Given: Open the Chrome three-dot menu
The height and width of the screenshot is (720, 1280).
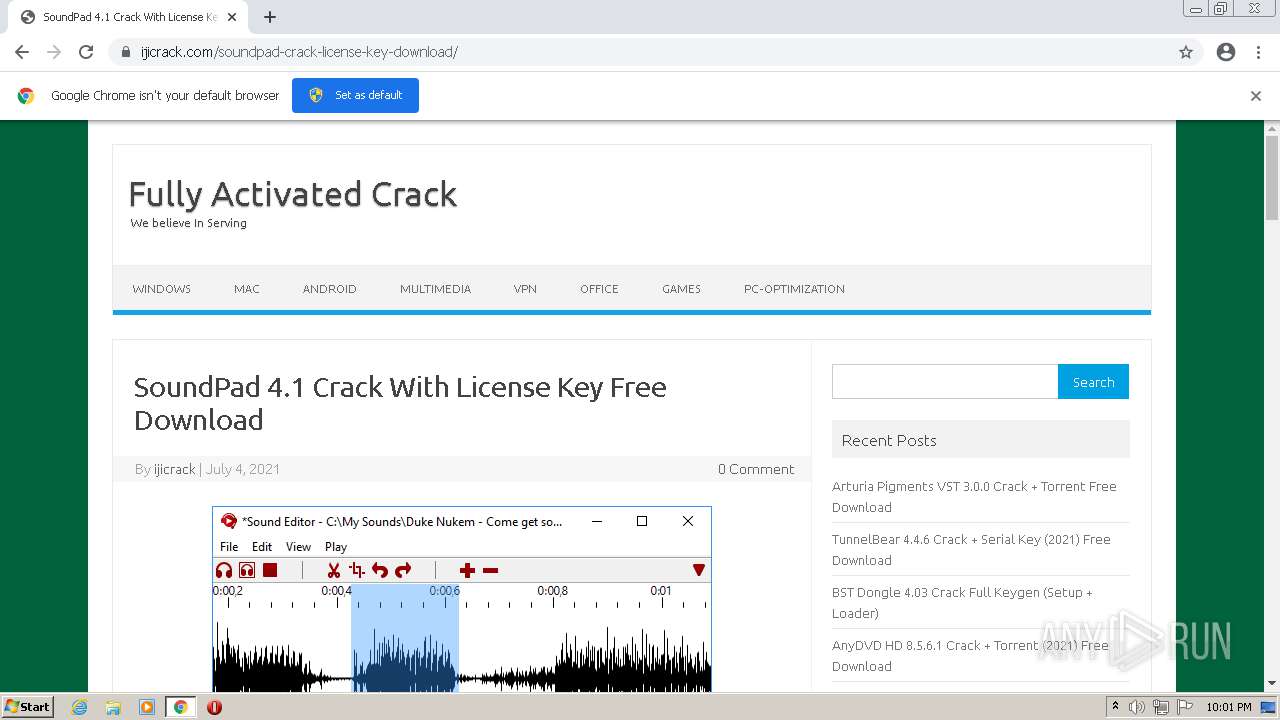Looking at the screenshot, I should (x=1258, y=52).
